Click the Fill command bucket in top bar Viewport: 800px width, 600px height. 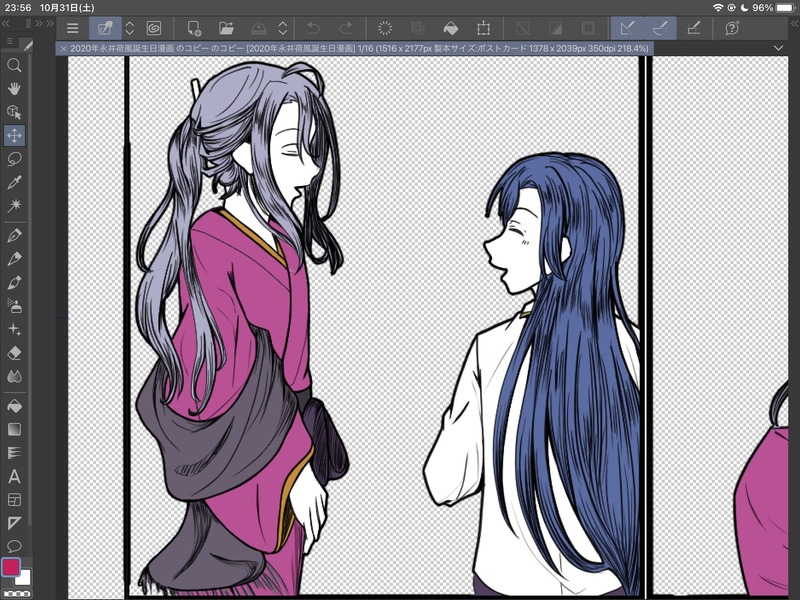click(451, 28)
